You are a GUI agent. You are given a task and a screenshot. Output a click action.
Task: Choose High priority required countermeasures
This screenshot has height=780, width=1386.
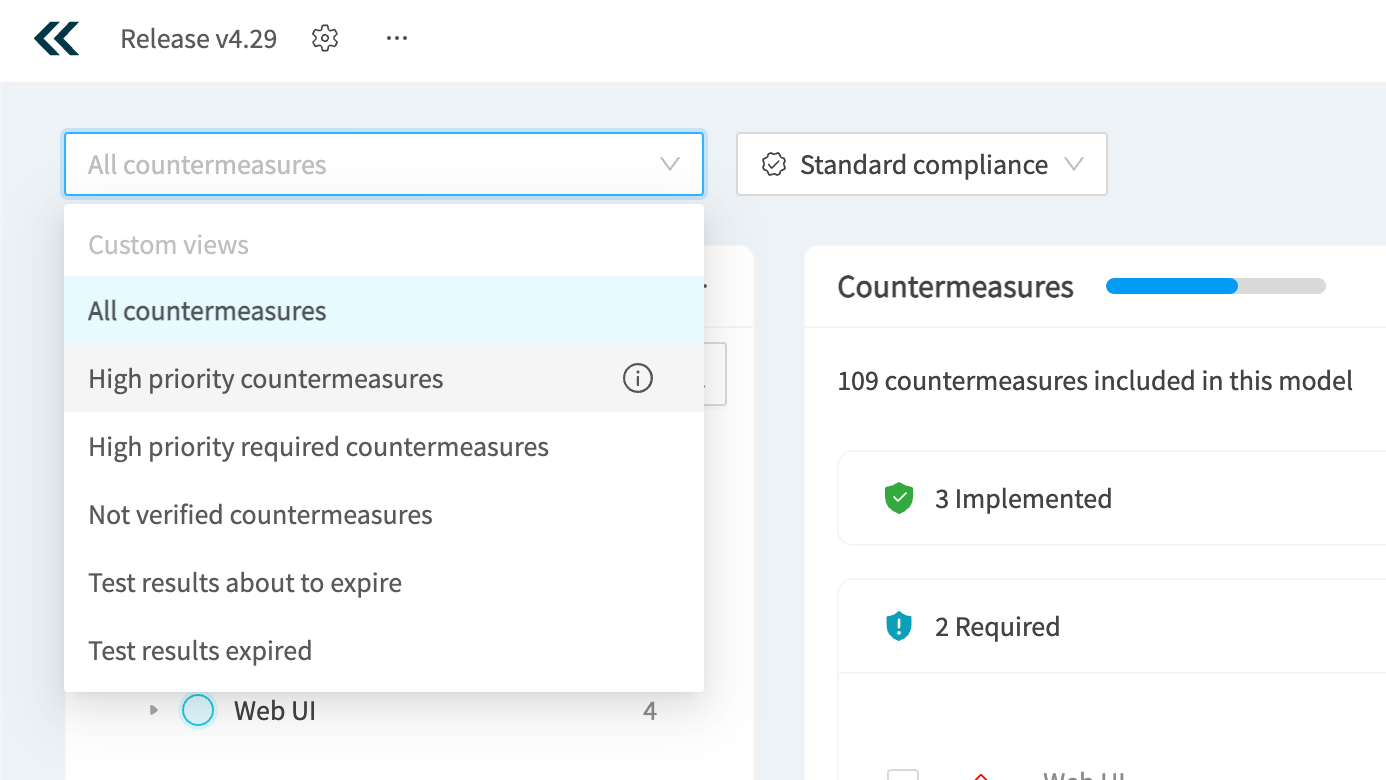(x=384, y=446)
